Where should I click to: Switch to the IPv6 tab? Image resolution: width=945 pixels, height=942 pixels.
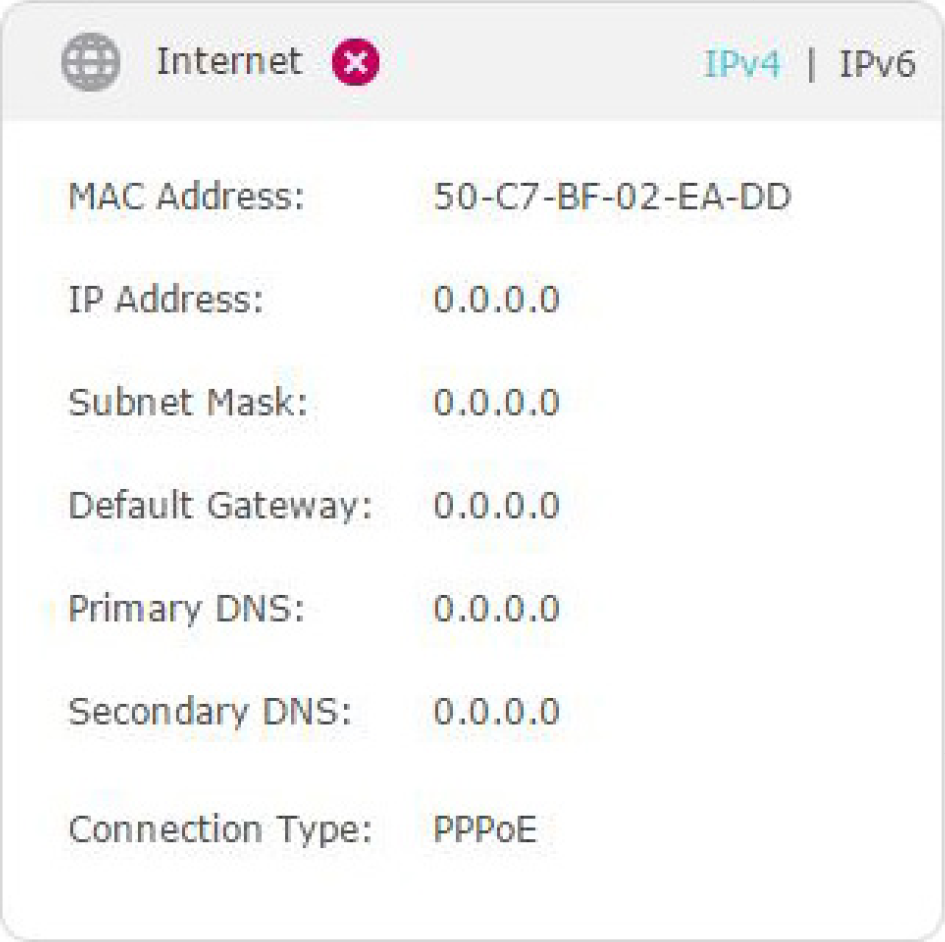(x=877, y=64)
